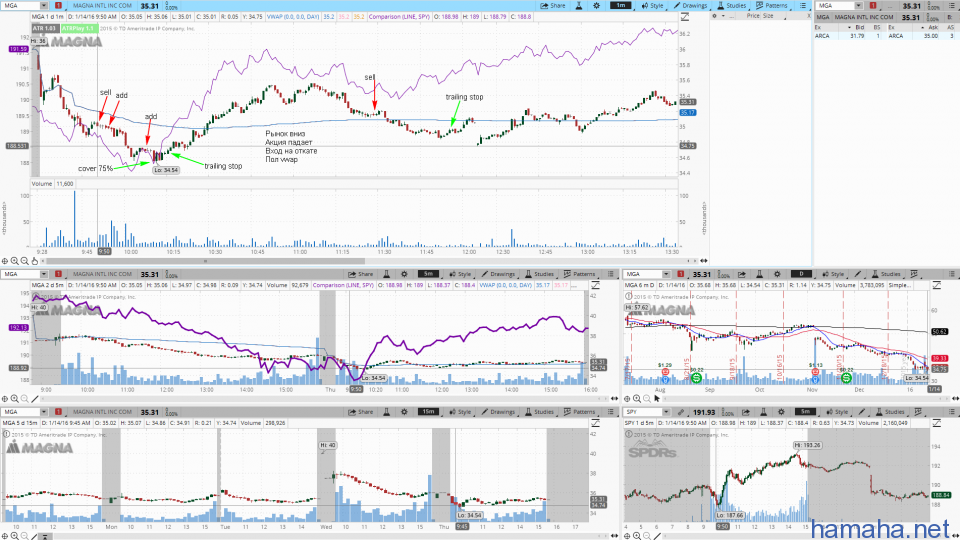Viewport: 960px width, 540px height.
Task: Open the 1m timeframe selector
Action: (x=621, y=6)
